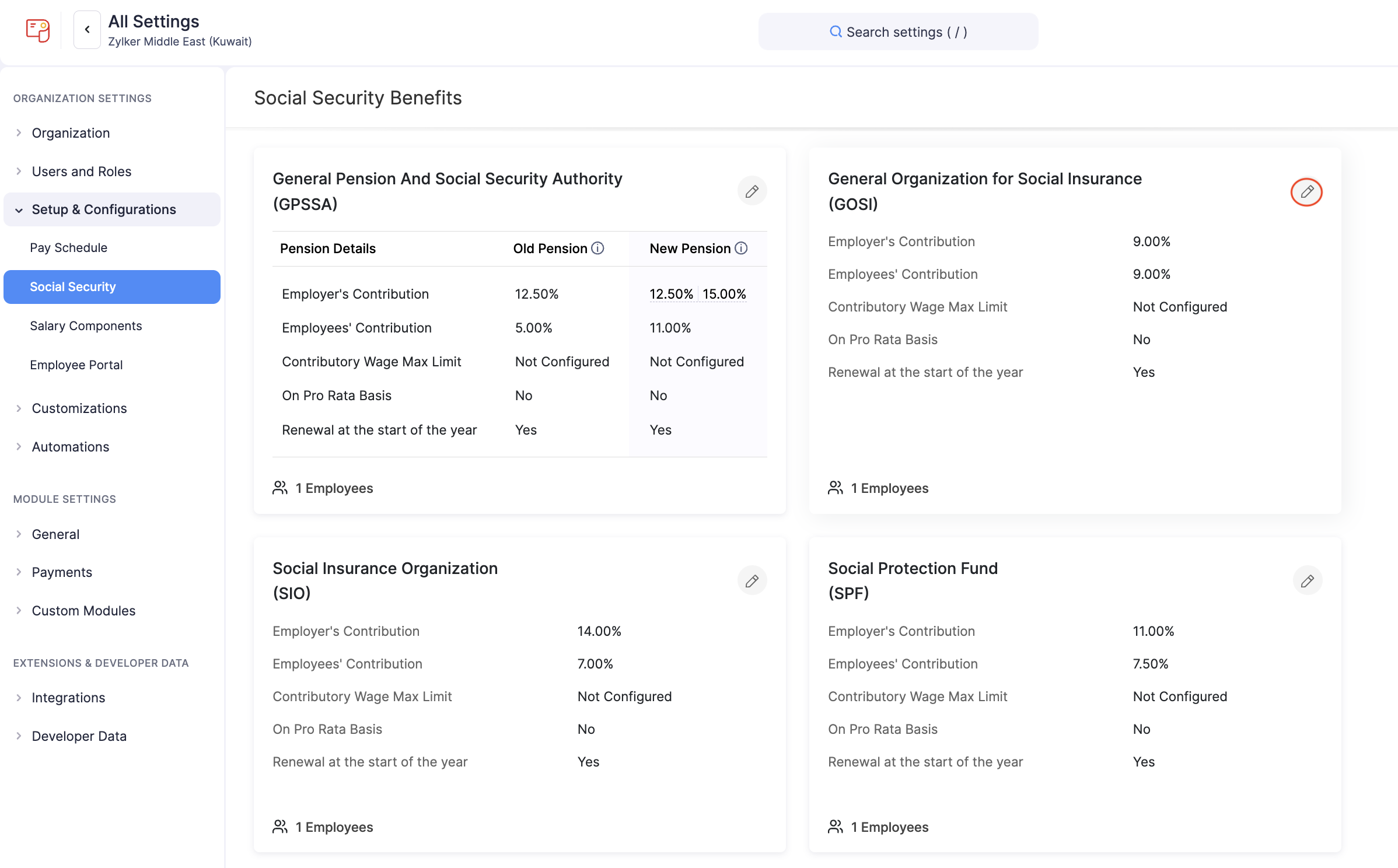Open the New Pension info tooltip icon

click(742, 248)
